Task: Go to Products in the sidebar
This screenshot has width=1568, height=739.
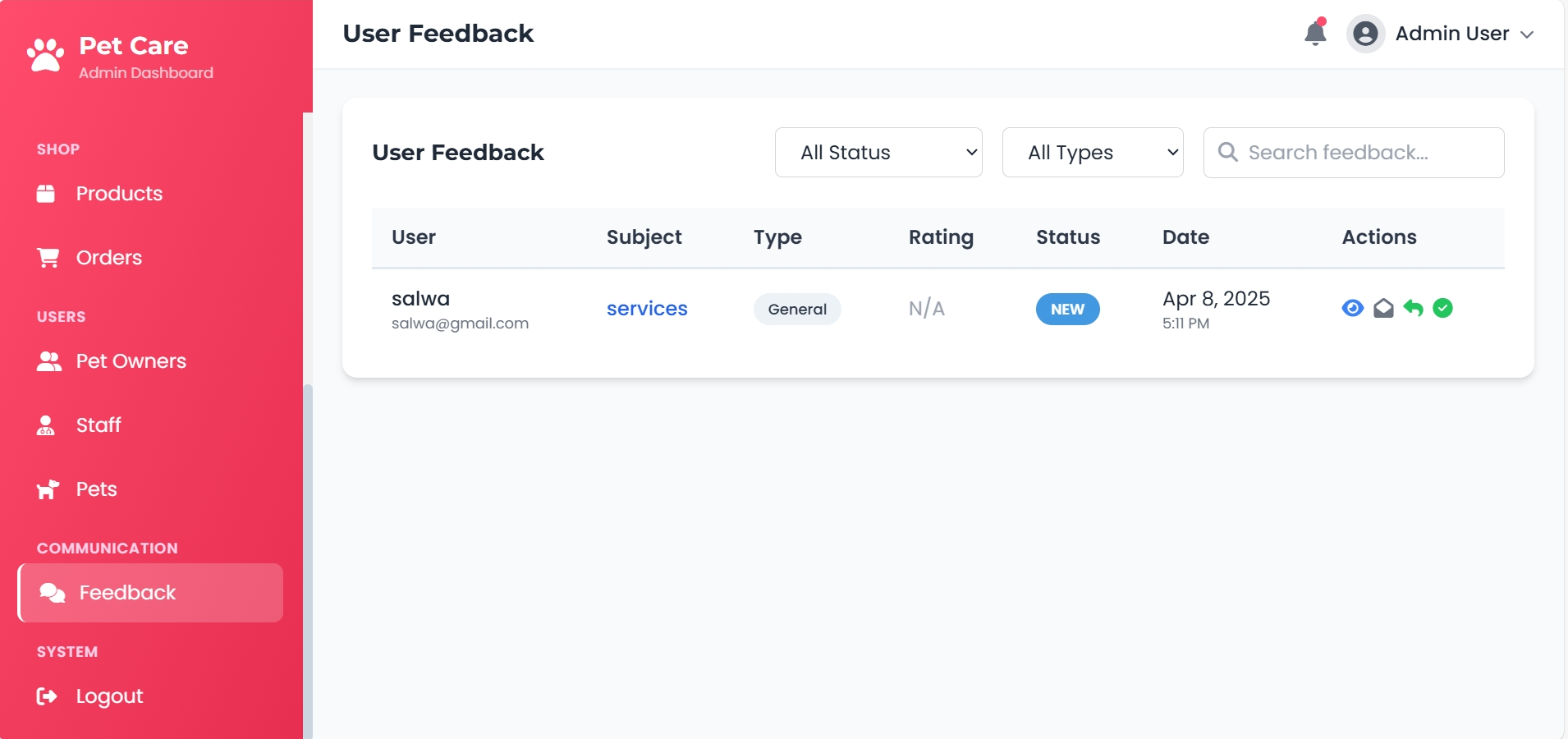Action: tap(119, 194)
